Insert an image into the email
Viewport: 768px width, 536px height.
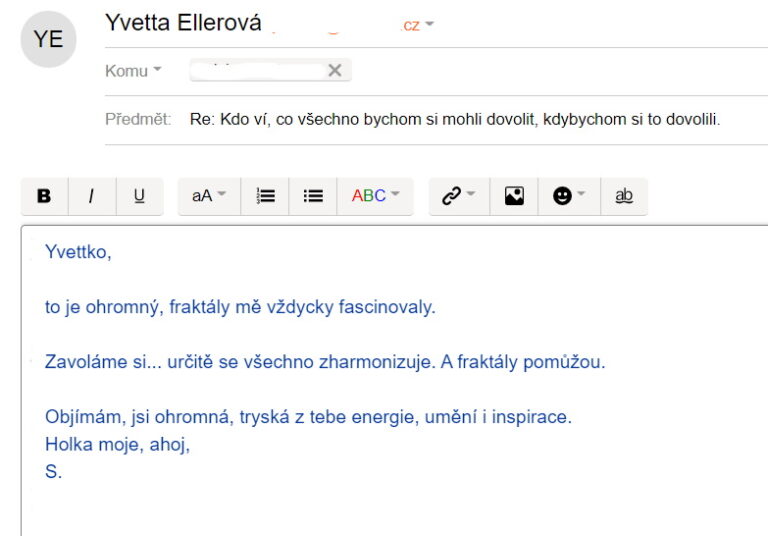514,196
